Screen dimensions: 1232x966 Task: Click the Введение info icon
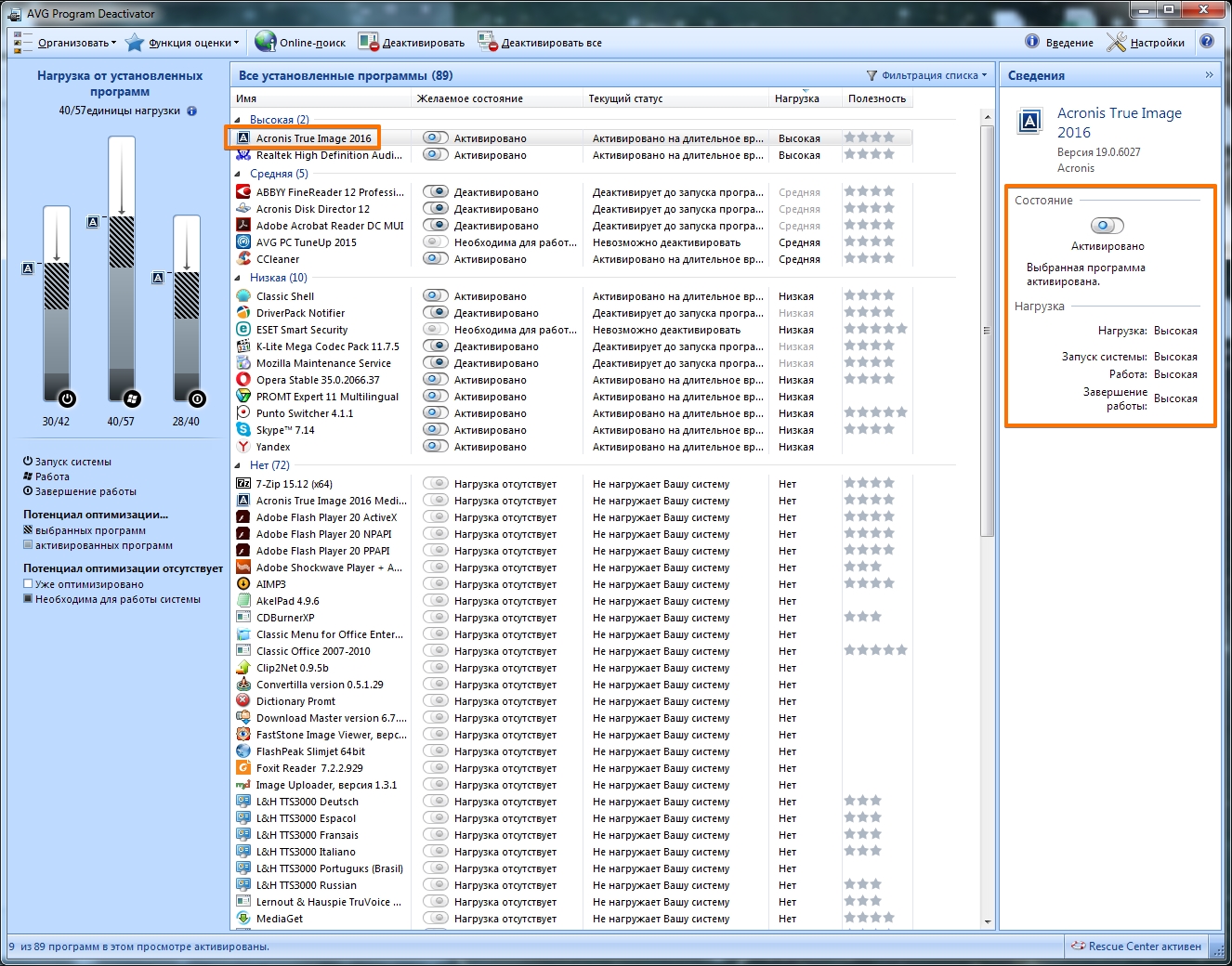[x=1032, y=42]
